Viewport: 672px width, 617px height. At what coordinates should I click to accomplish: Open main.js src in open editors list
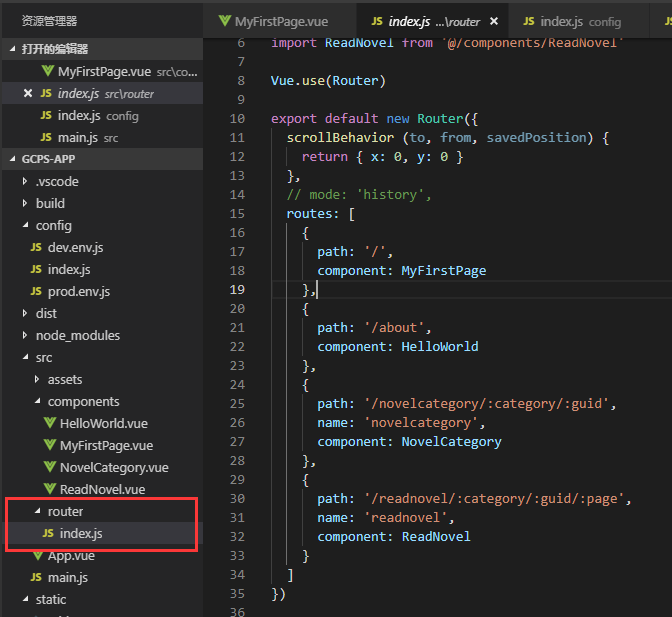pyautogui.click(x=102, y=137)
